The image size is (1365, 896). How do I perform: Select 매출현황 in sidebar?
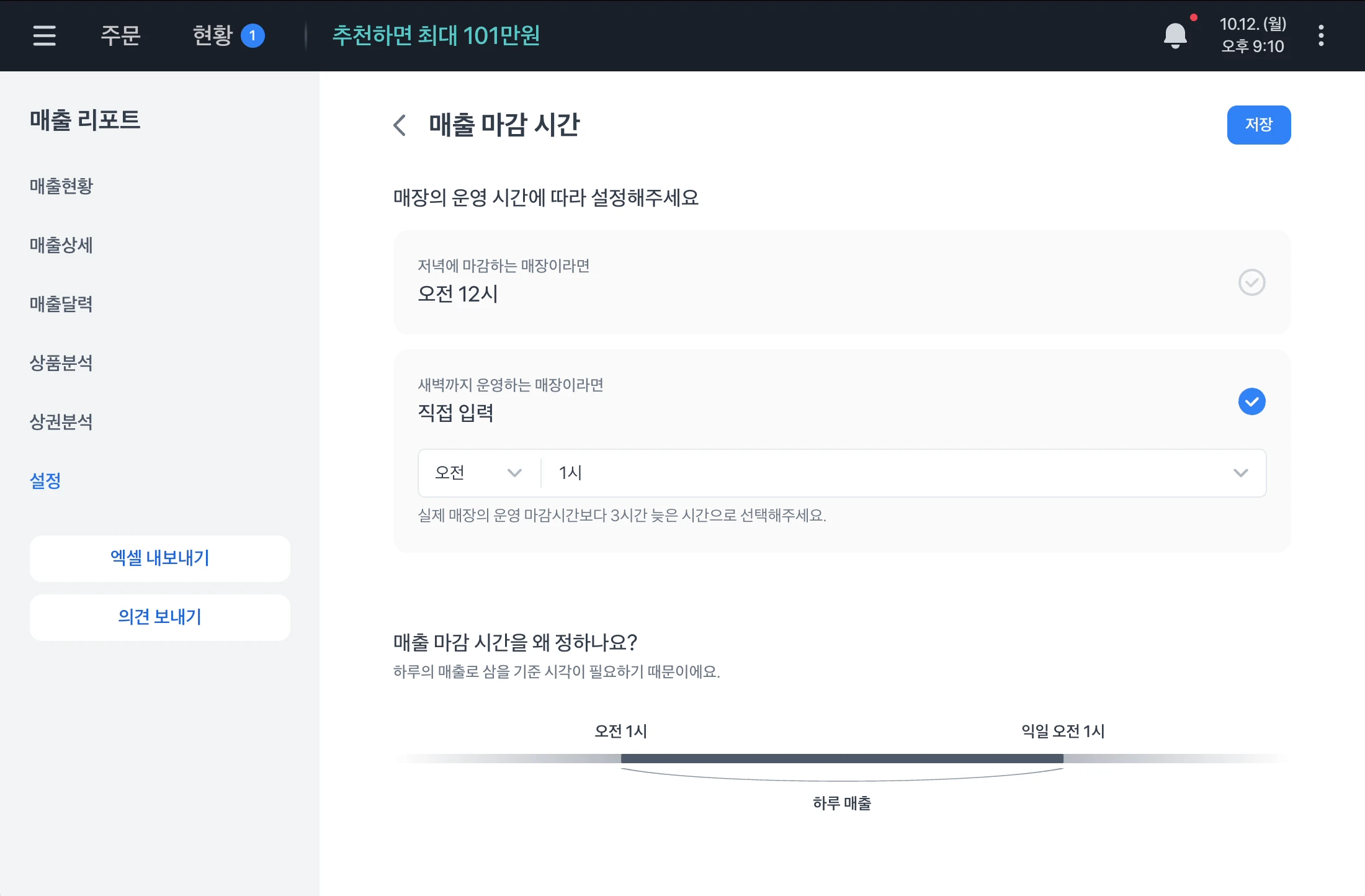(x=61, y=186)
